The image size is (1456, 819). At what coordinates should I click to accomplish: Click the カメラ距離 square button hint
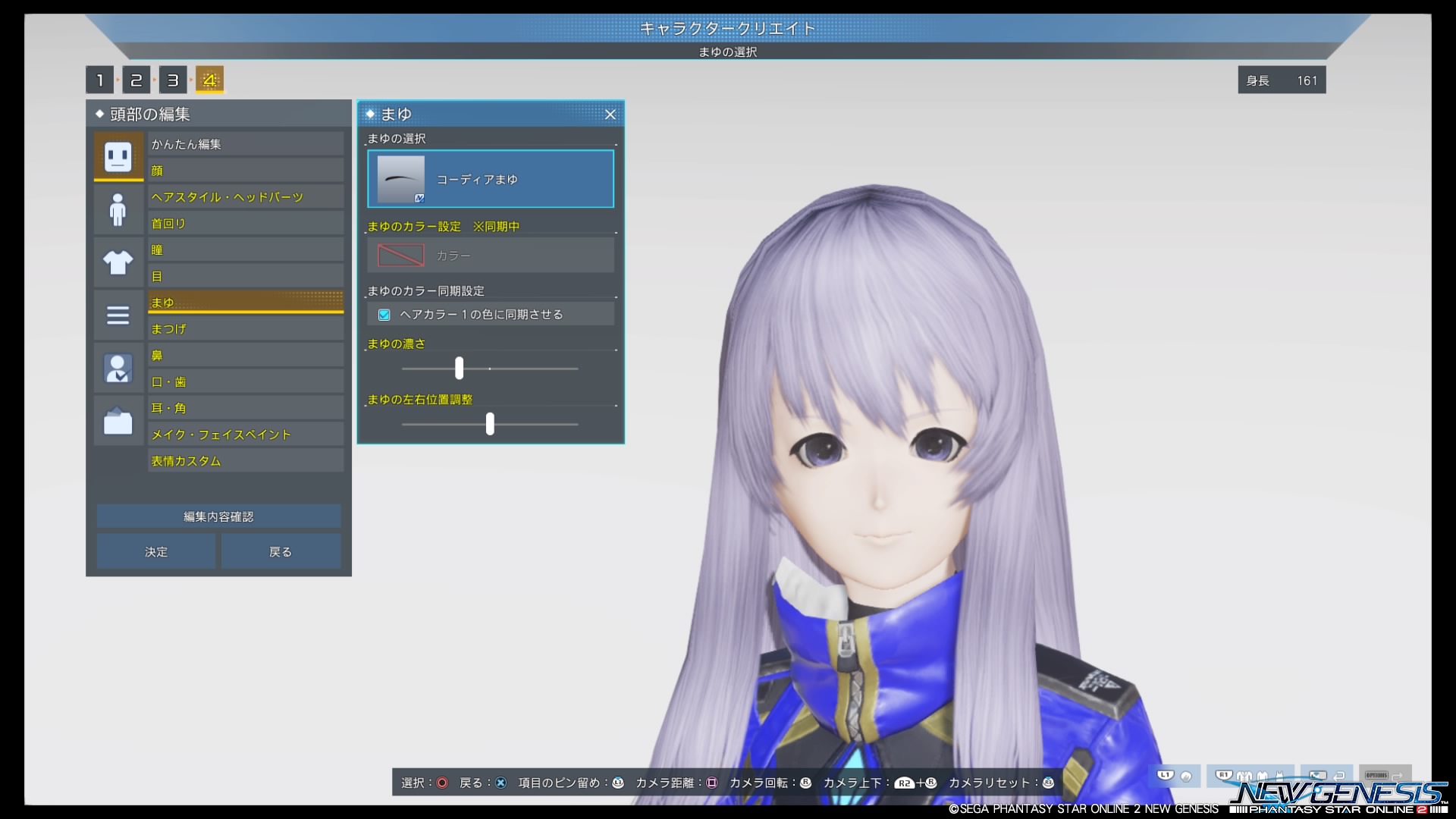(x=711, y=783)
